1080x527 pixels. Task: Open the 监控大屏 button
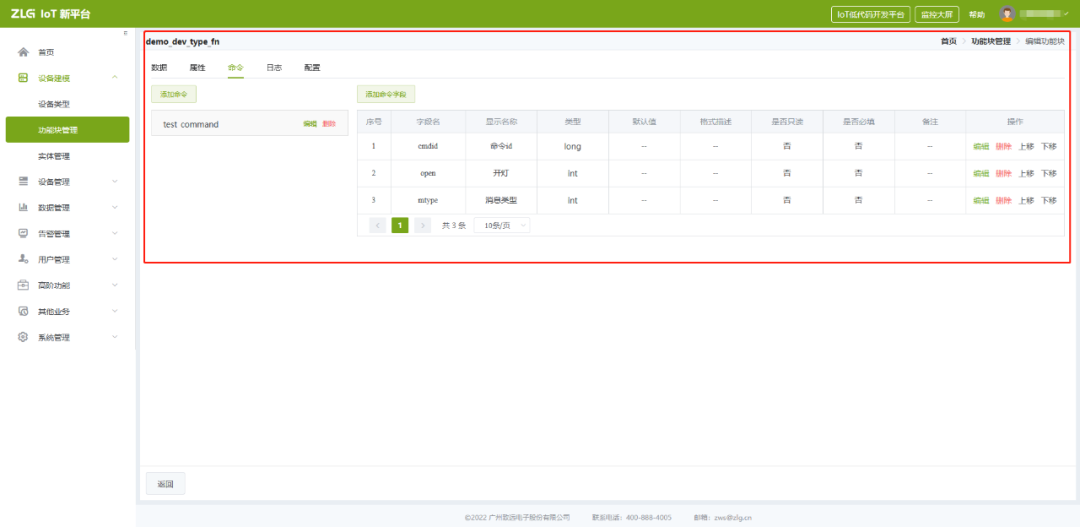pyautogui.click(x=937, y=14)
